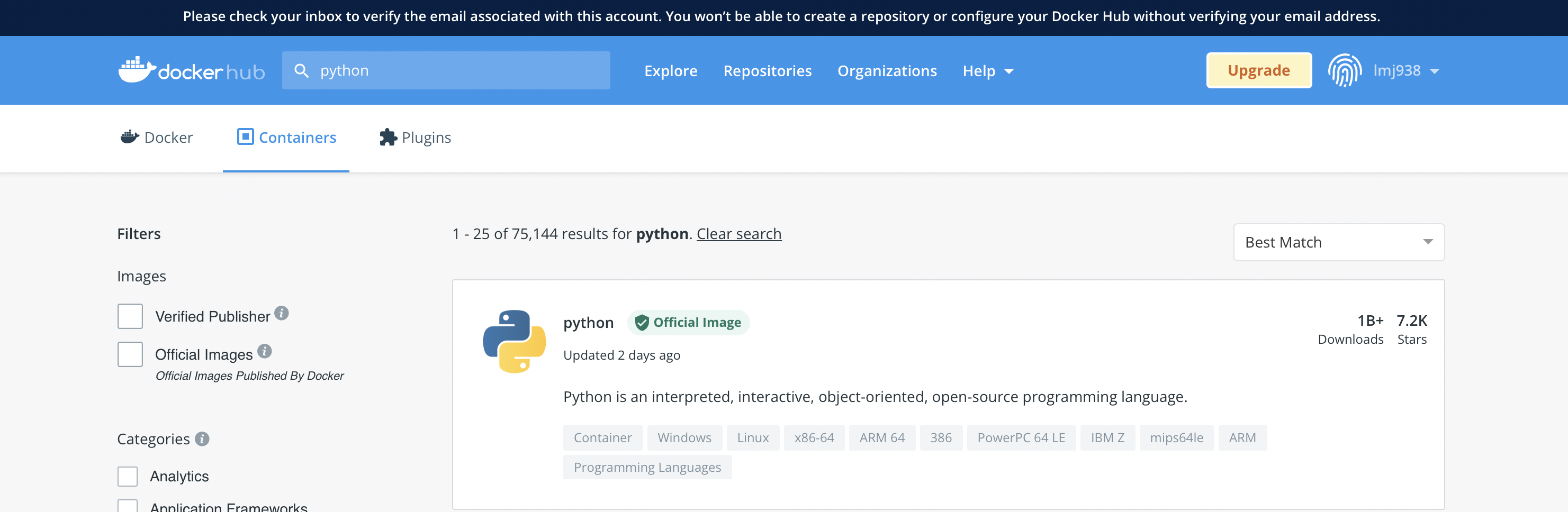Image resolution: width=1568 pixels, height=512 pixels.
Task: Click the python image description text
Action: pyautogui.click(x=875, y=397)
